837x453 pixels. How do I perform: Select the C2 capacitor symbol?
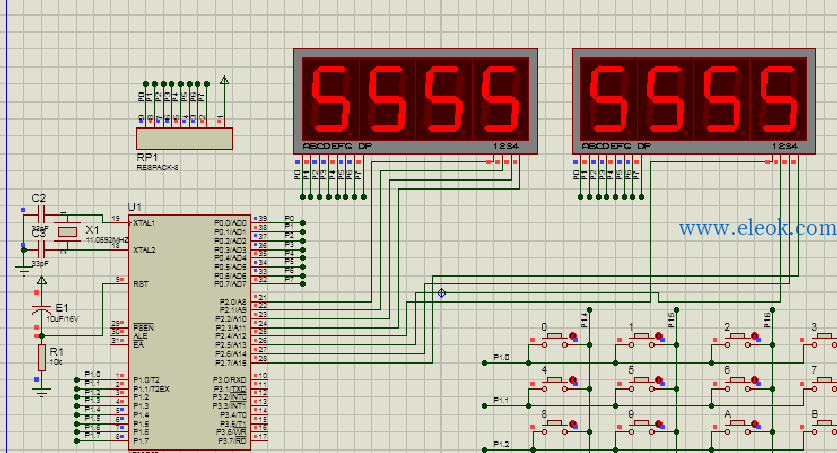pos(41,214)
